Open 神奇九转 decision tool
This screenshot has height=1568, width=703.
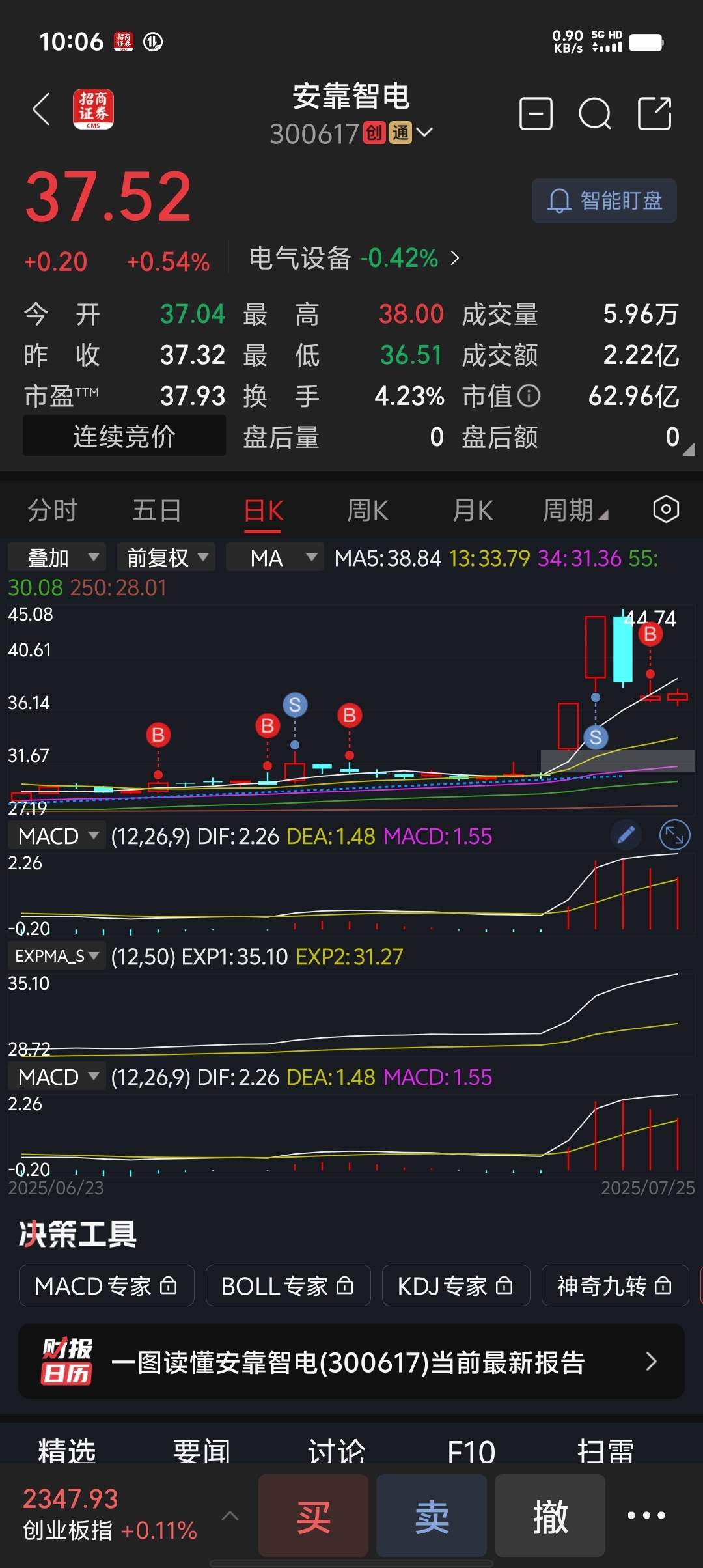click(x=615, y=1285)
